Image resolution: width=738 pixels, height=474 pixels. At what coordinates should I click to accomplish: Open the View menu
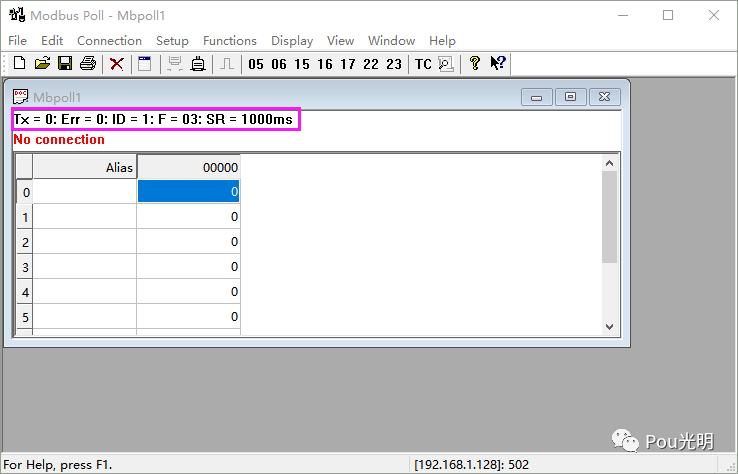pyautogui.click(x=340, y=41)
